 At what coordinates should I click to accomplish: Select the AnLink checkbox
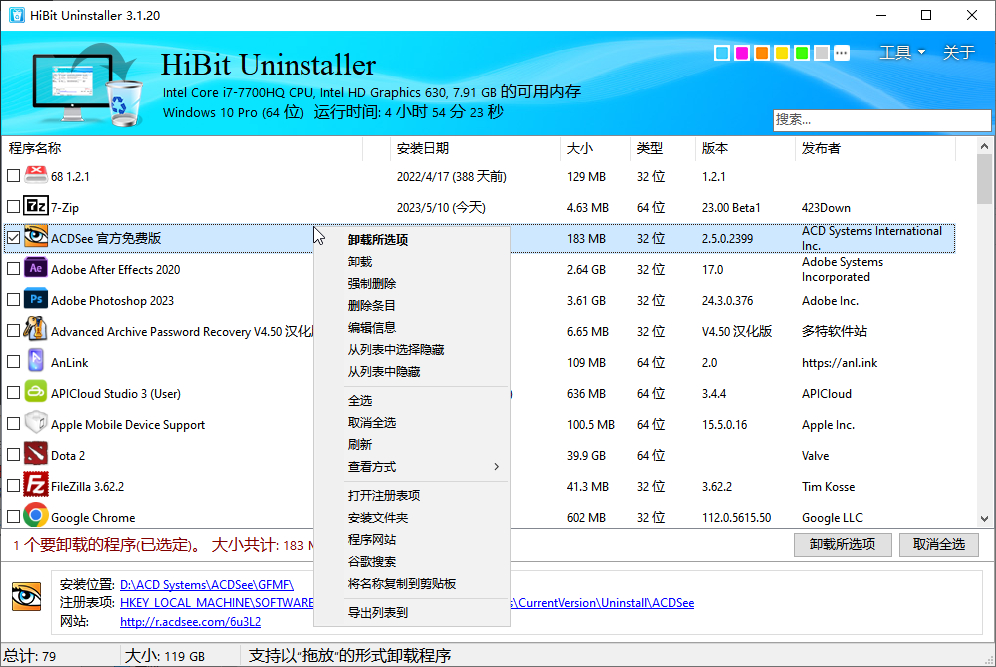point(13,361)
